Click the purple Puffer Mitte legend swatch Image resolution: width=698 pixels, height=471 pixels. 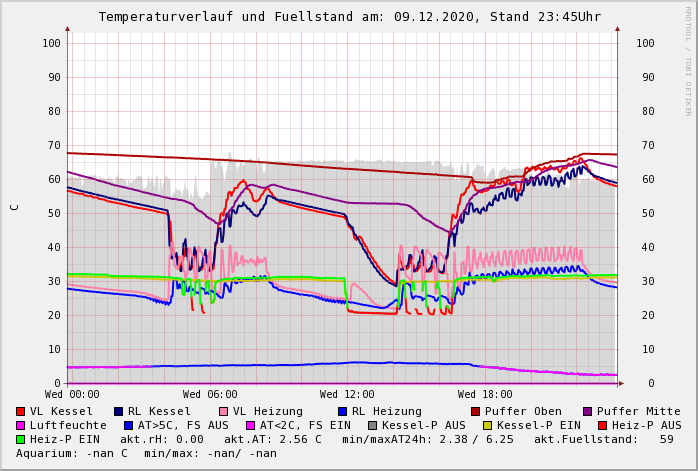point(588,411)
